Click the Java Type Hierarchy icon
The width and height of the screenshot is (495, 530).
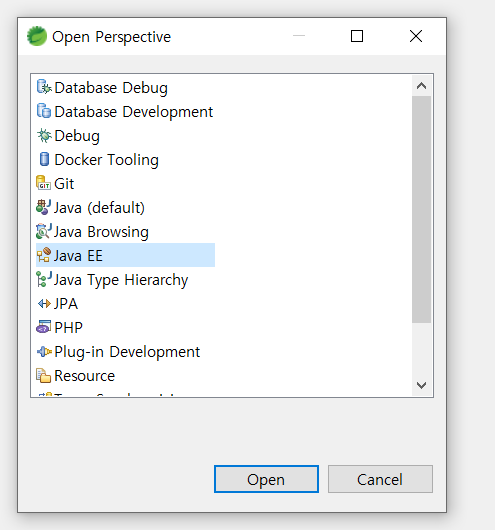click(x=44, y=279)
